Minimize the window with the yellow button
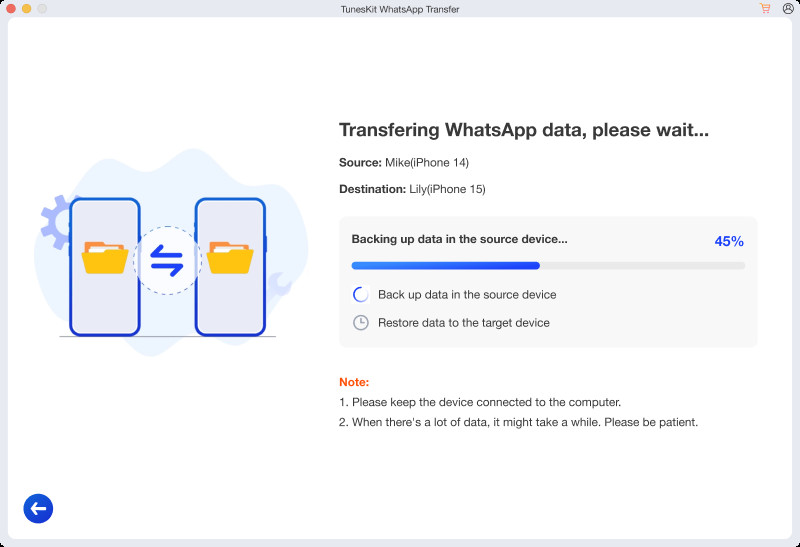800x547 pixels. click(x=26, y=9)
